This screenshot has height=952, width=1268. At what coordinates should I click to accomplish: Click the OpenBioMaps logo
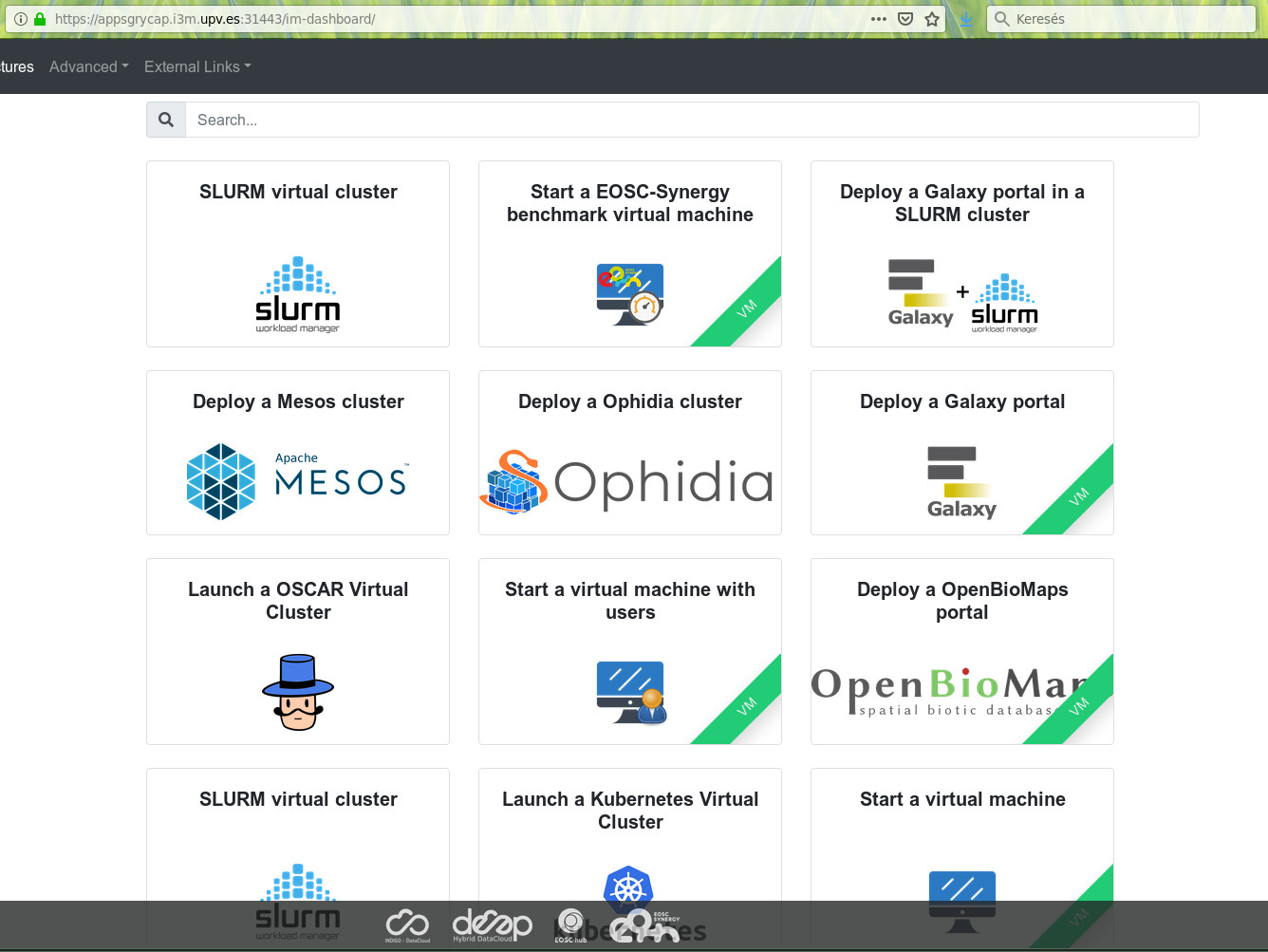click(x=949, y=690)
